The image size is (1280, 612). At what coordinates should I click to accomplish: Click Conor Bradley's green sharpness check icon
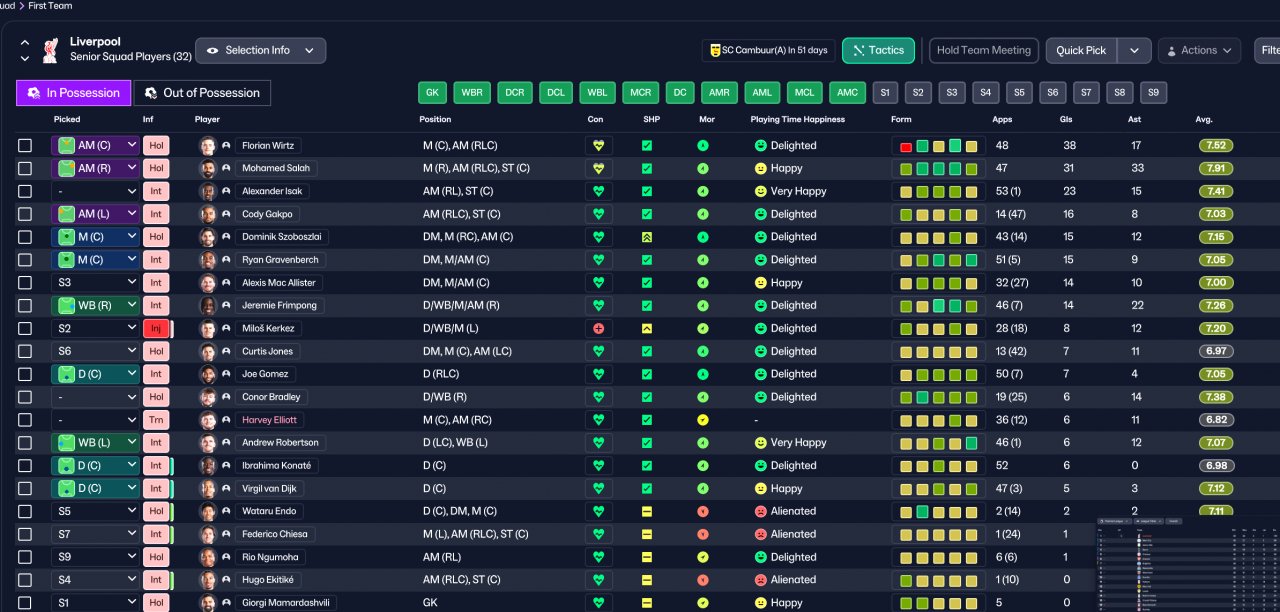(x=647, y=397)
